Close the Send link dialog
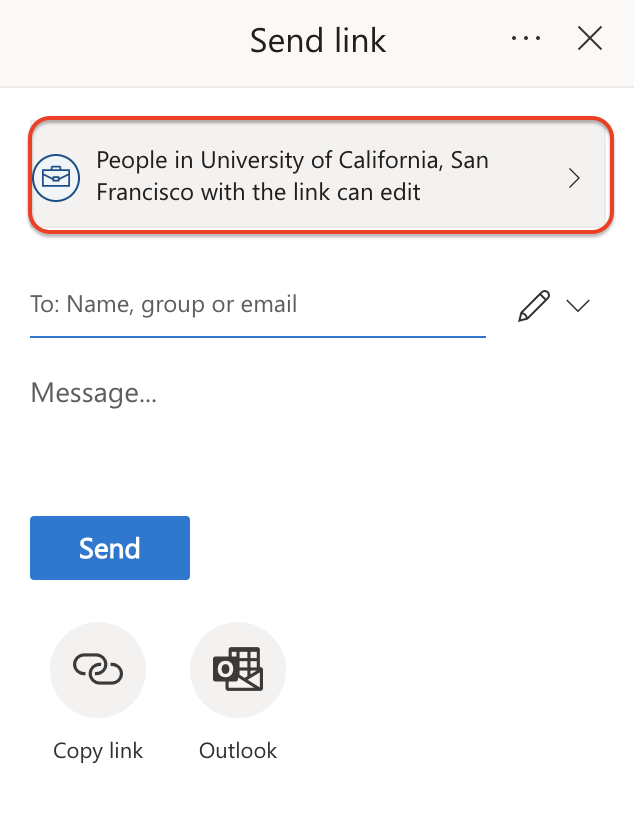 coord(590,39)
